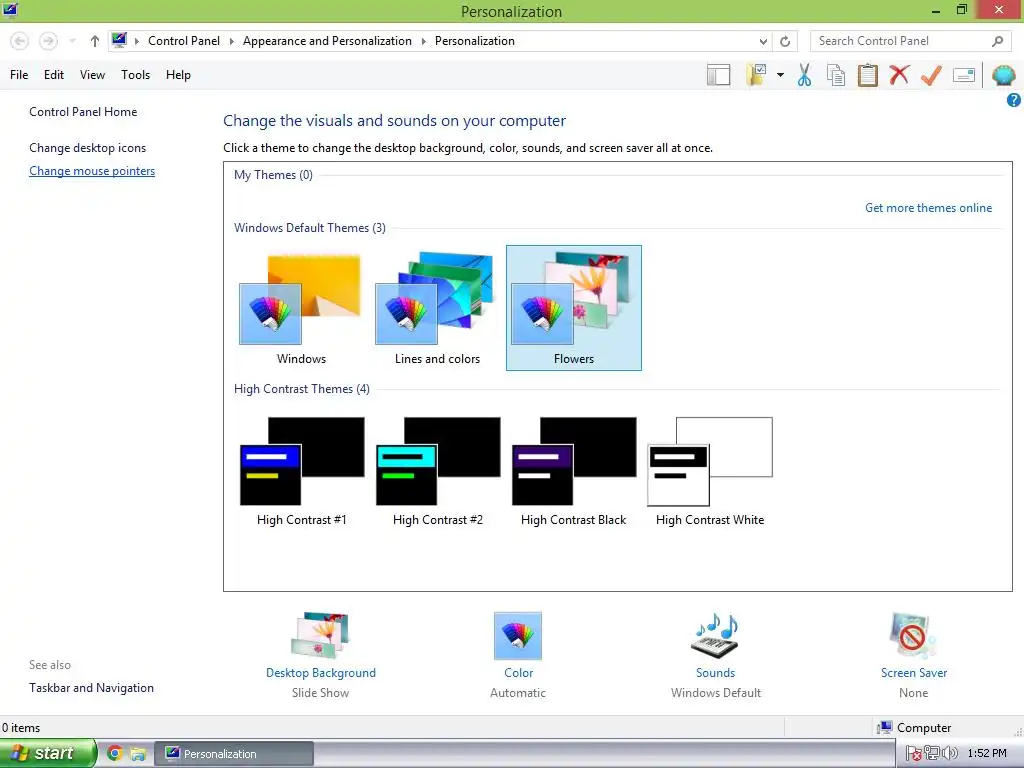Open Taskbar and Navigation link
1024x768 pixels.
pyautogui.click(x=91, y=688)
